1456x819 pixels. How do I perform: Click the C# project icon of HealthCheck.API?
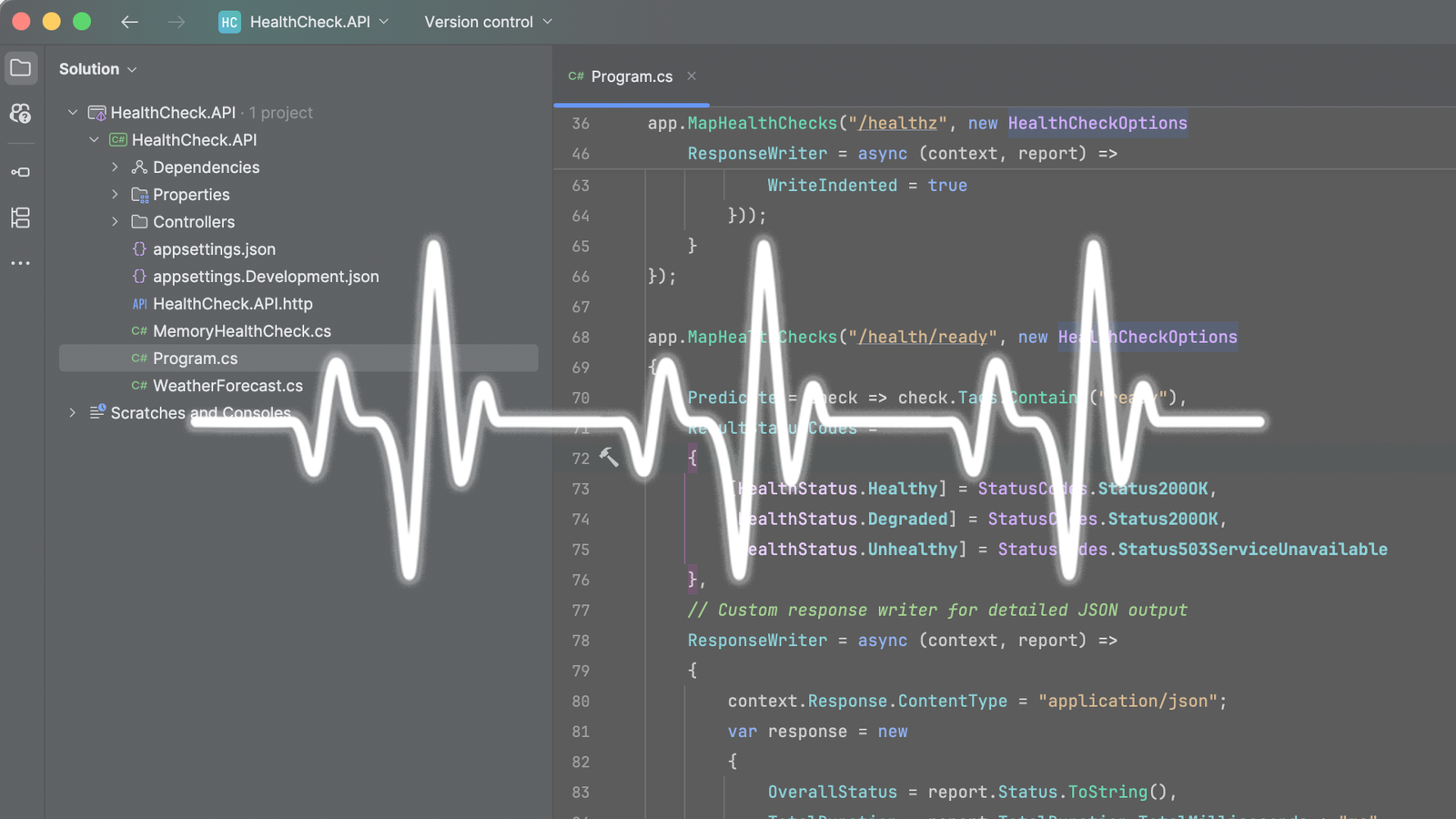(x=118, y=140)
